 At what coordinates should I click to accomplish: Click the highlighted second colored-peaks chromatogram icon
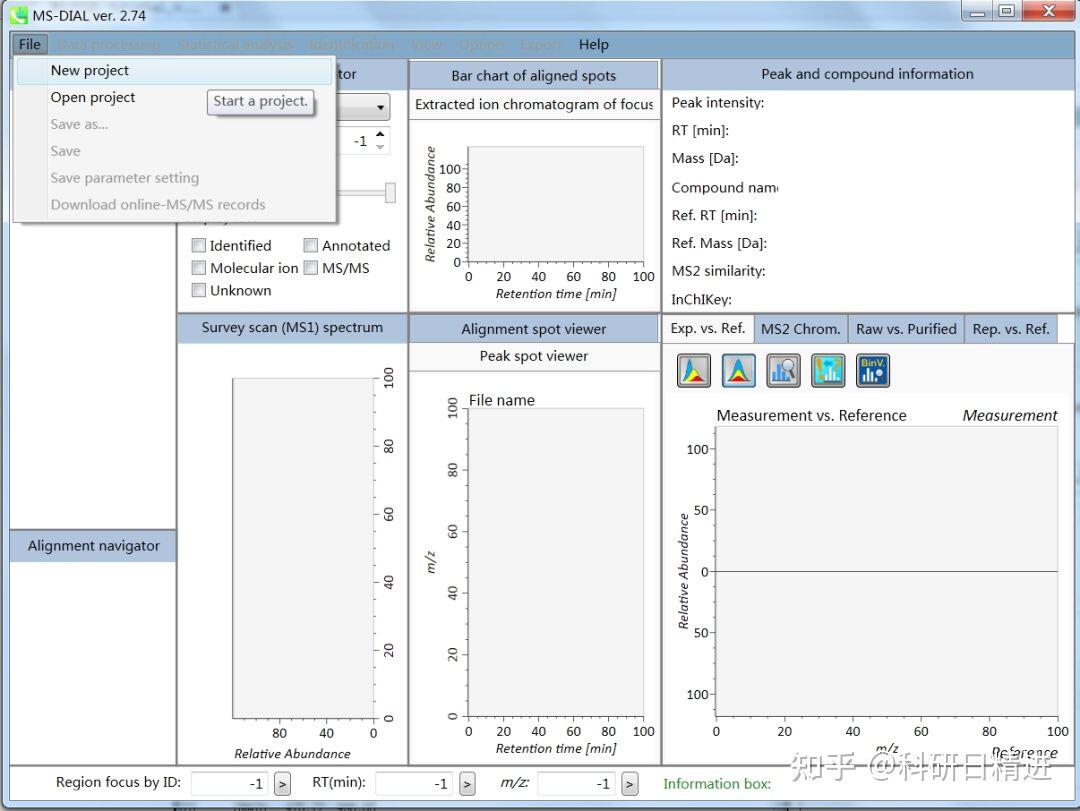tap(738, 371)
